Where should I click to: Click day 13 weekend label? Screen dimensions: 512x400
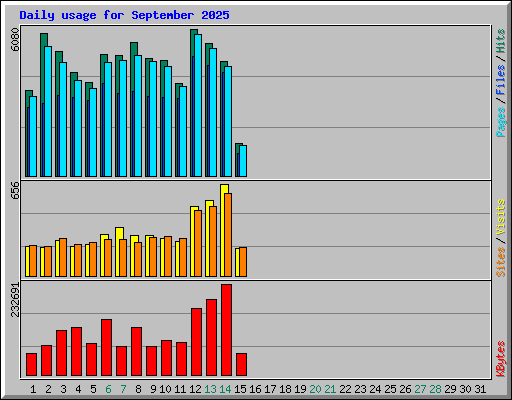click(210, 389)
